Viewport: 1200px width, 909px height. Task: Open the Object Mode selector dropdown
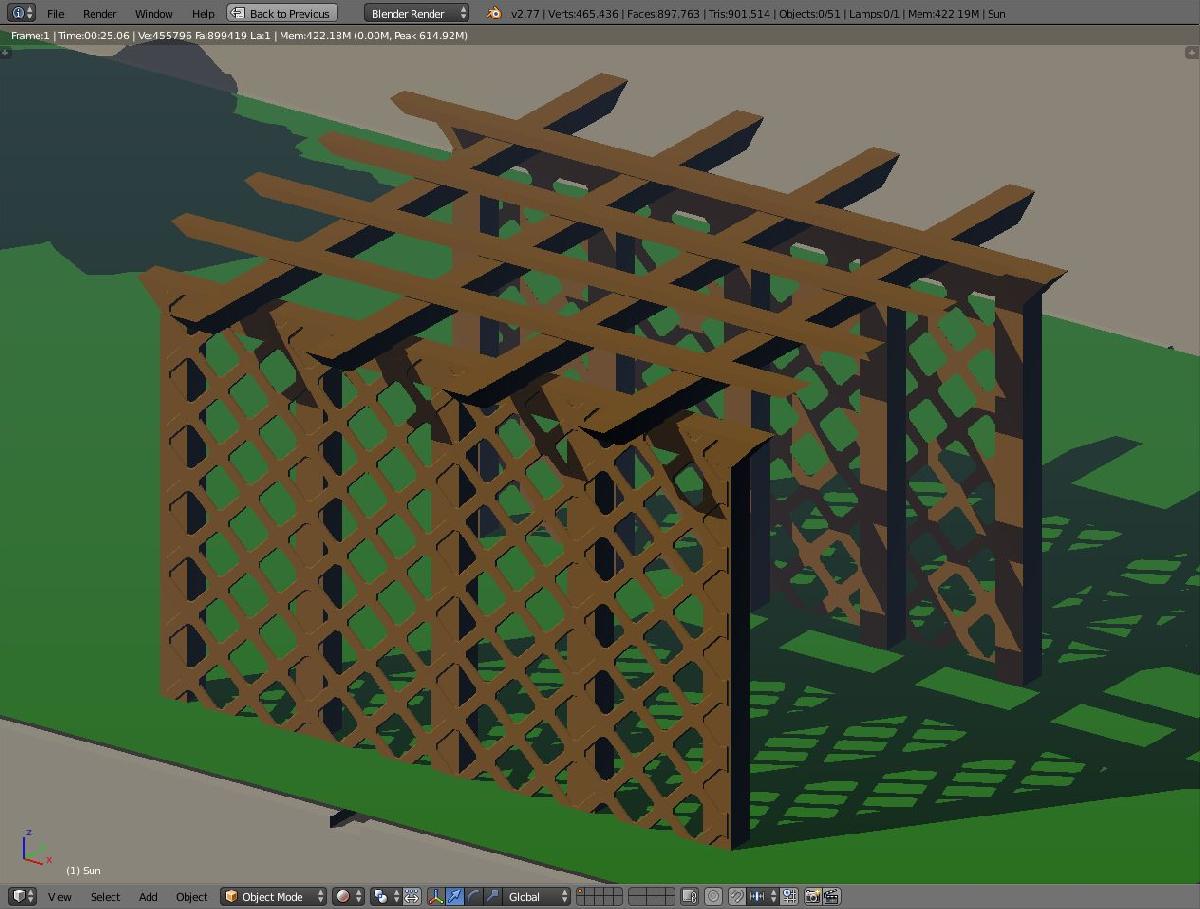coord(274,897)
